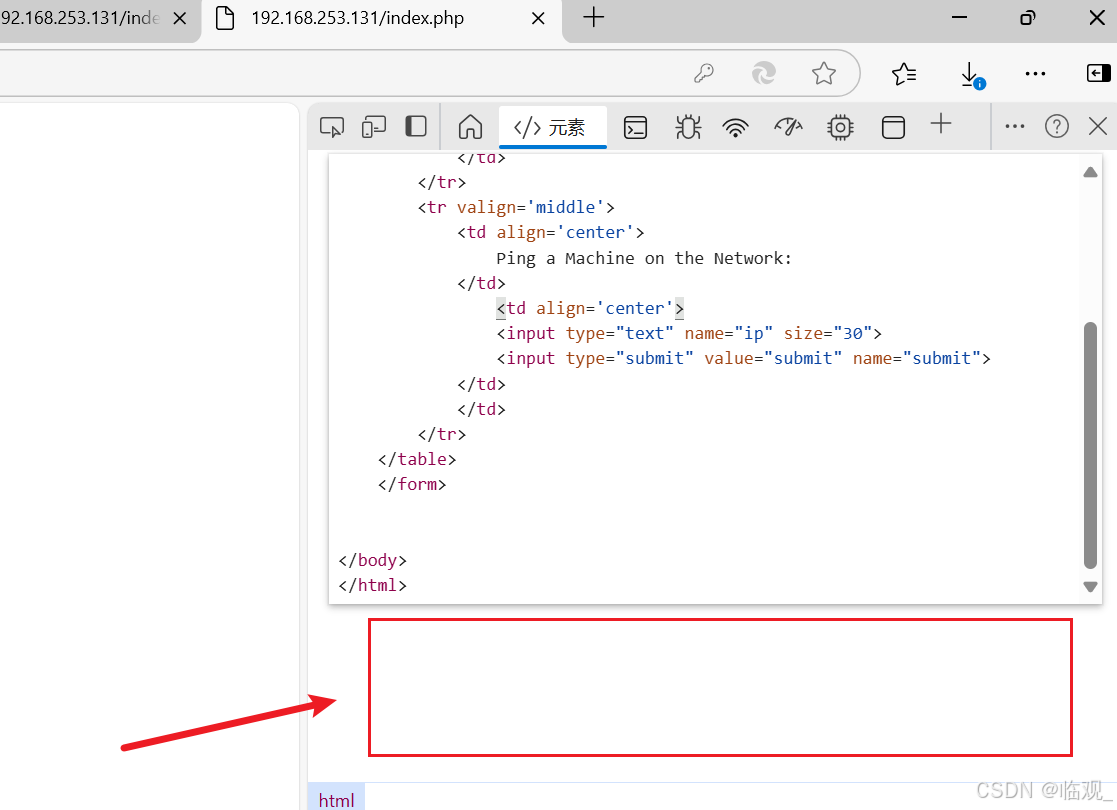This screenshot has height=810, width=1117.
Task: Click the vertical scrollbar thumb in source view
Action: tap(1090, 445)
